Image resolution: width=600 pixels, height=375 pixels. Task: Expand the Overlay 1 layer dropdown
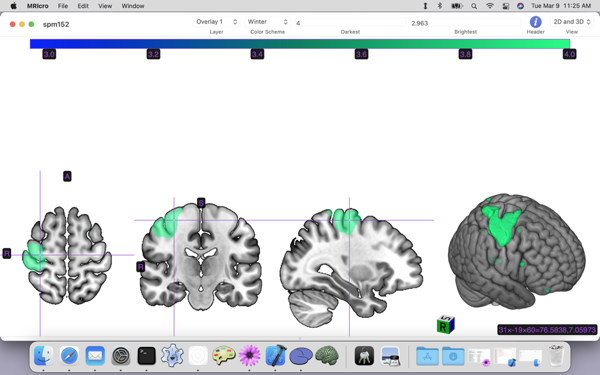pyautogui.click(x=217, y=22)
